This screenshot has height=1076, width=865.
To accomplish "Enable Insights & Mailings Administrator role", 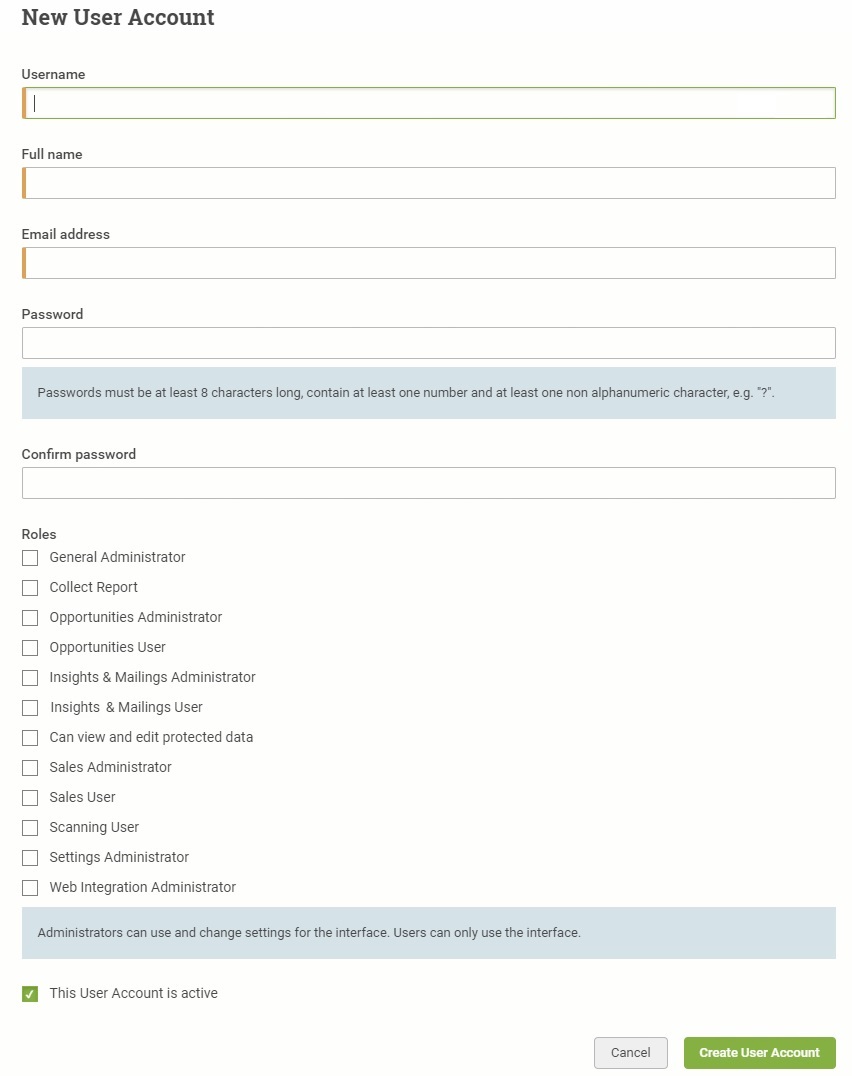I will coord(30,678).
